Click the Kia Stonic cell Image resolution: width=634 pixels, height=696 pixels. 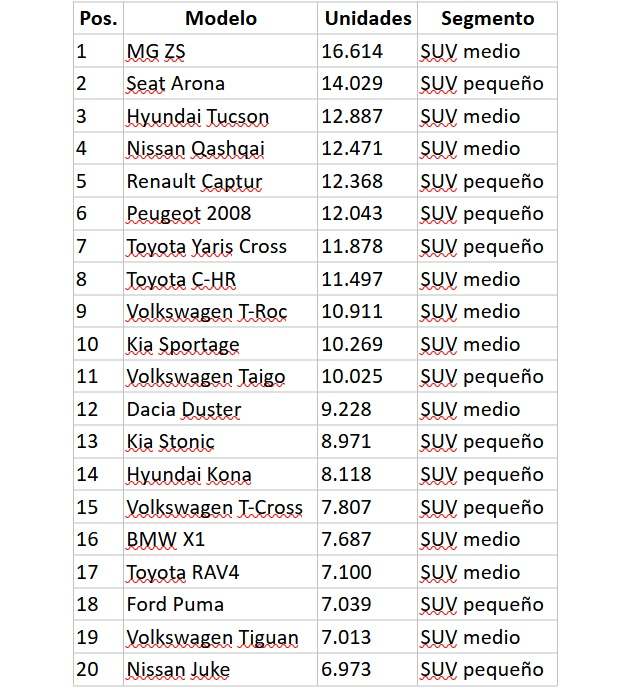221,442
